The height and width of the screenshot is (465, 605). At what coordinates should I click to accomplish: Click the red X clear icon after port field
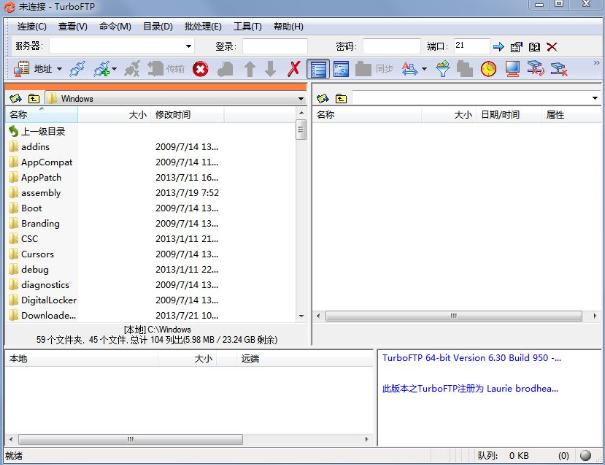552,47
